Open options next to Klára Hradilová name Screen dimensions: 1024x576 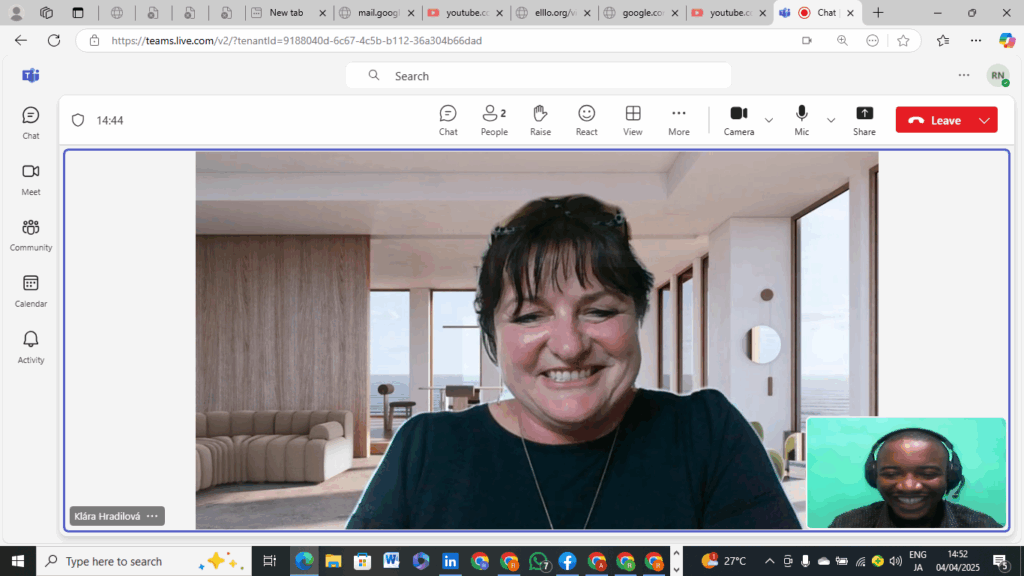point(152,516)
